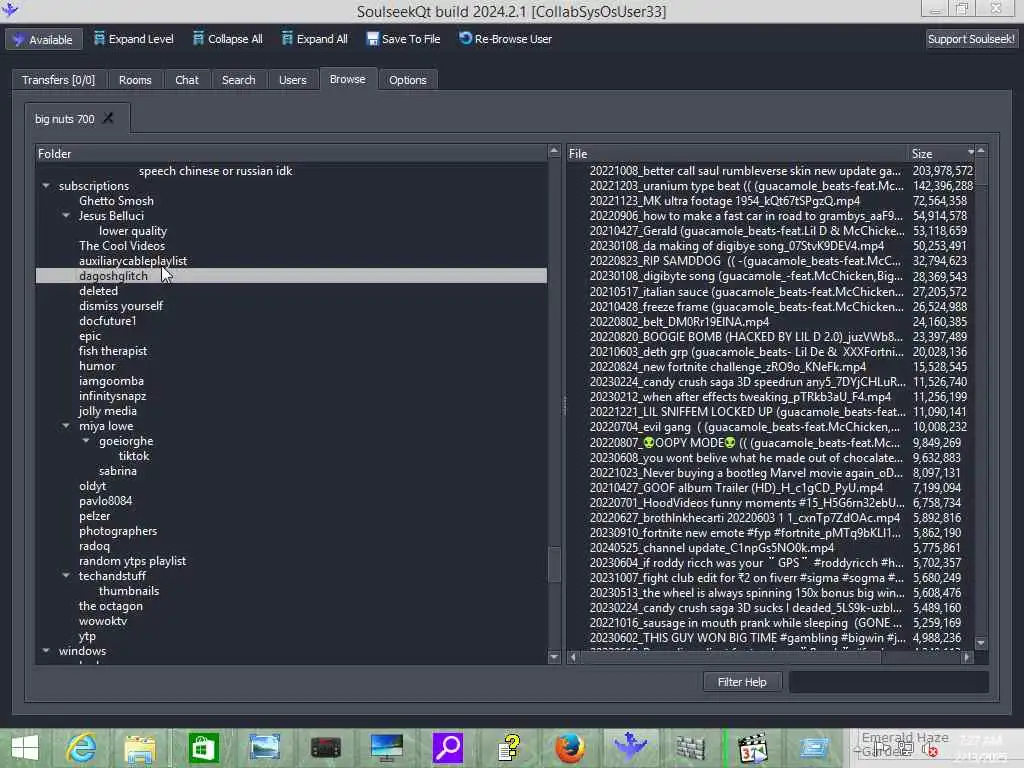Click the Expand Level toolbar button
Image resolution: width=1024 pixels, height=768 pixels.
[134, 39]
